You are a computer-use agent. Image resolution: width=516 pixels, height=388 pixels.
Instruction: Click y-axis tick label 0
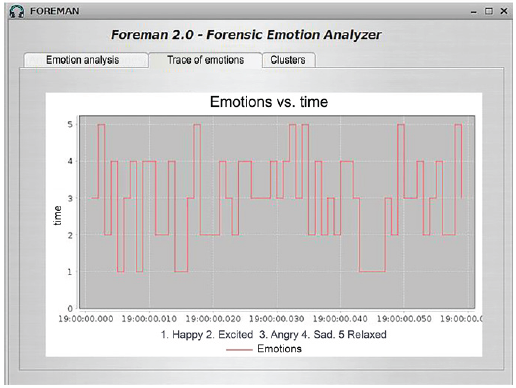pyautogui.click(x=70, y=309)
